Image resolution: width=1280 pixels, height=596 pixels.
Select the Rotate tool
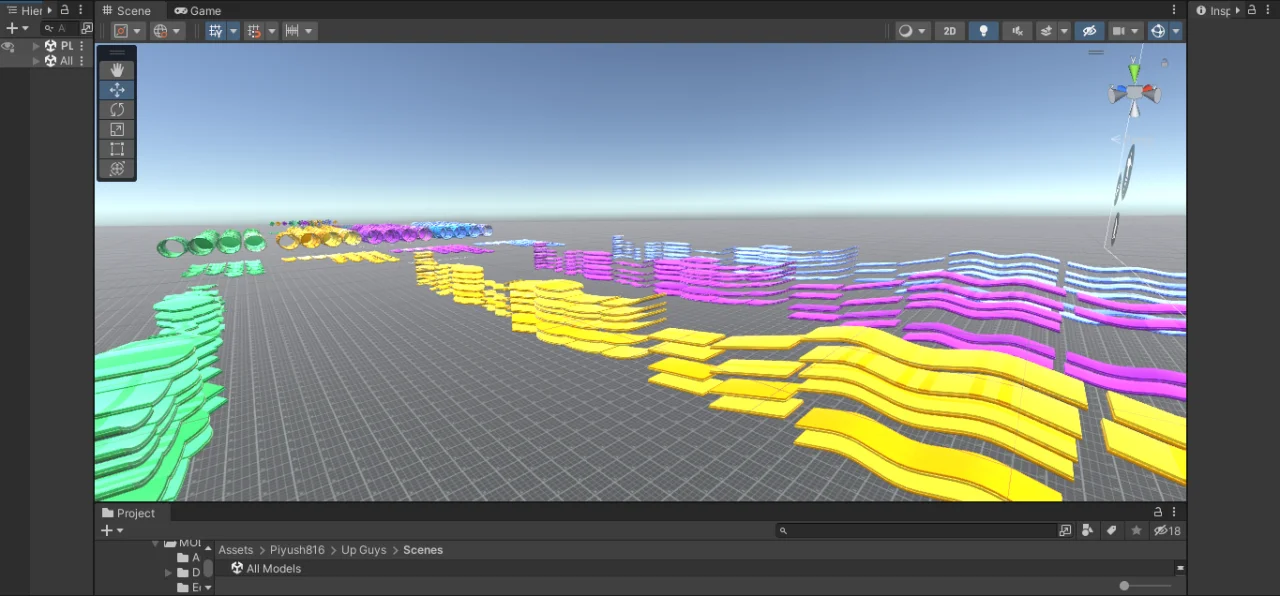tap(117, 110)
